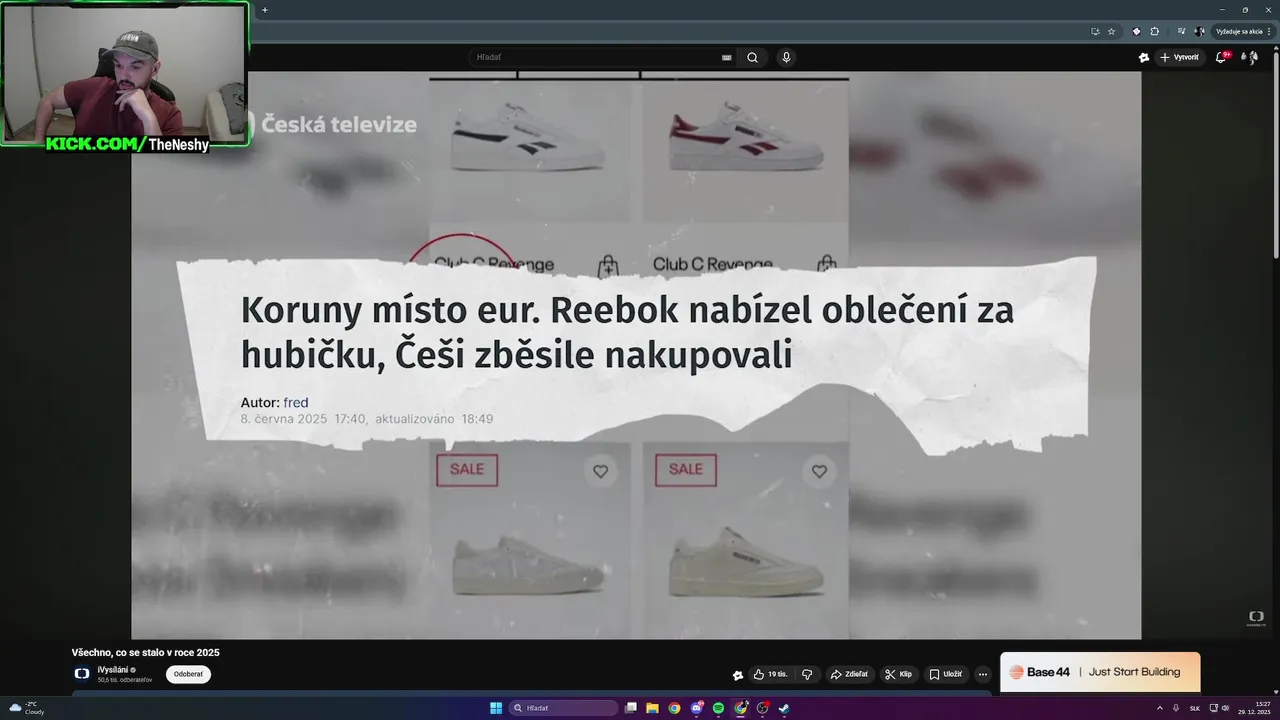
Task: Open the Vytvoriť create menu
Action: click(x=1179, y=57)
